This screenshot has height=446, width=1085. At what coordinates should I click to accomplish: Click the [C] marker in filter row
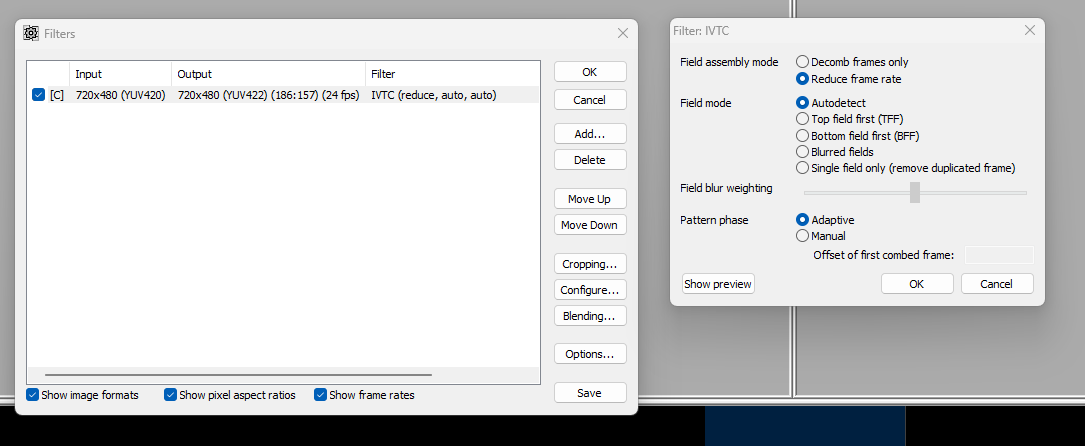[x=57, y=95]
